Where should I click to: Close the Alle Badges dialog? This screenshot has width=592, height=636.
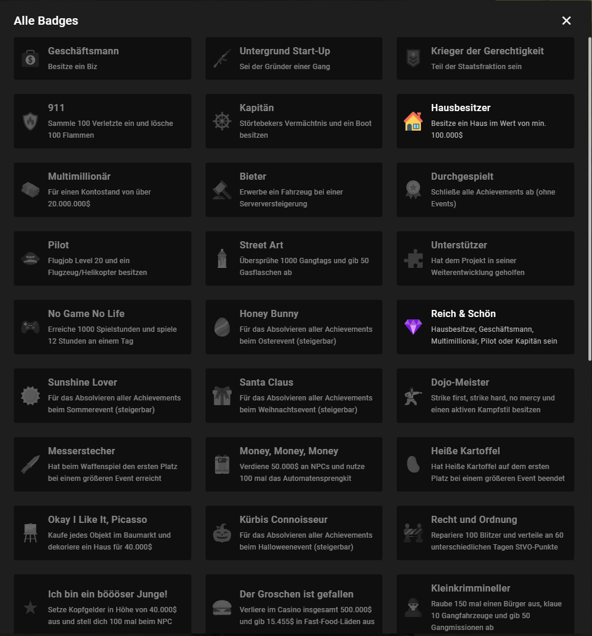566,21
